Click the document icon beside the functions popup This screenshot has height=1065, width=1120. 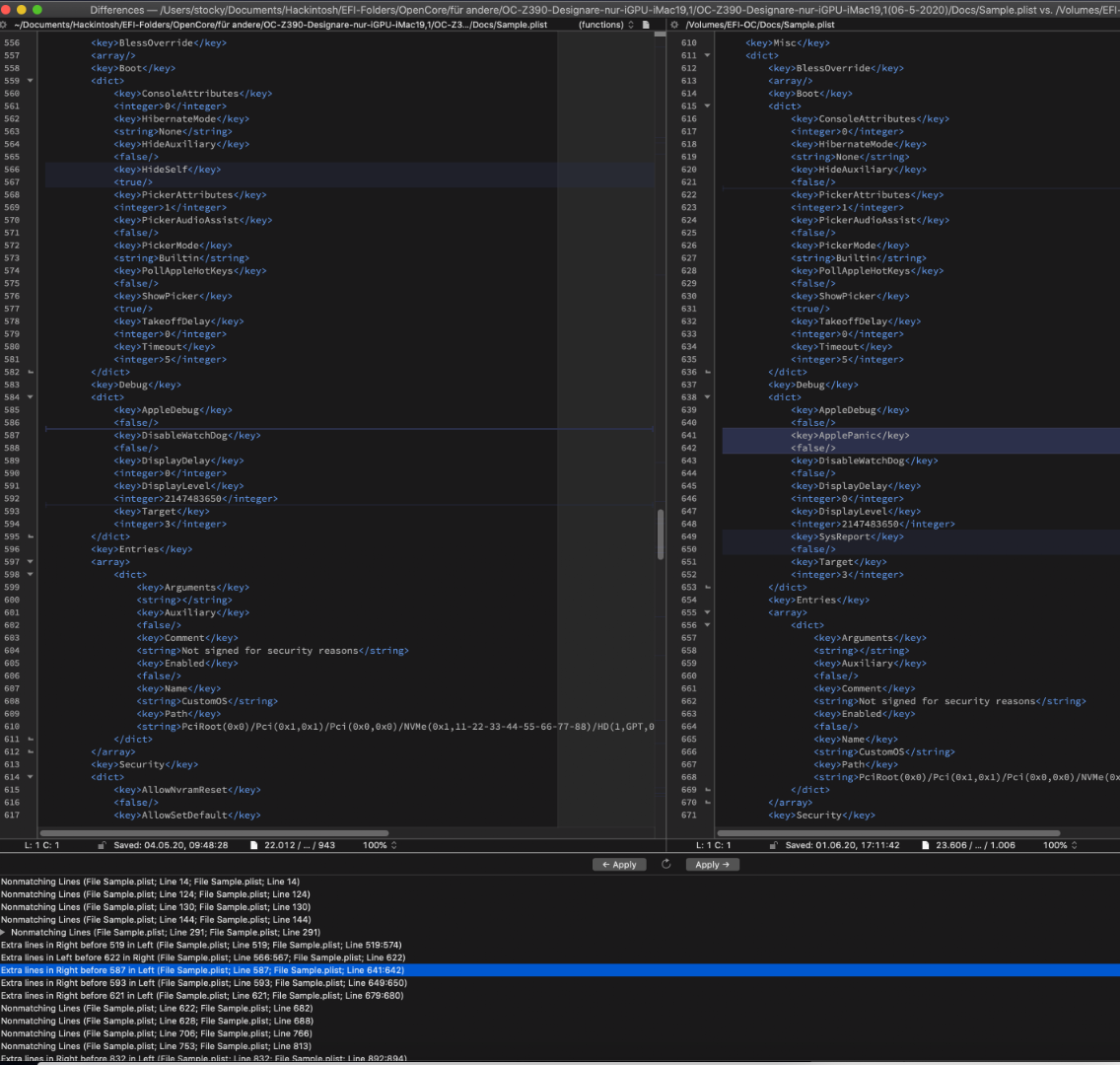645,24
